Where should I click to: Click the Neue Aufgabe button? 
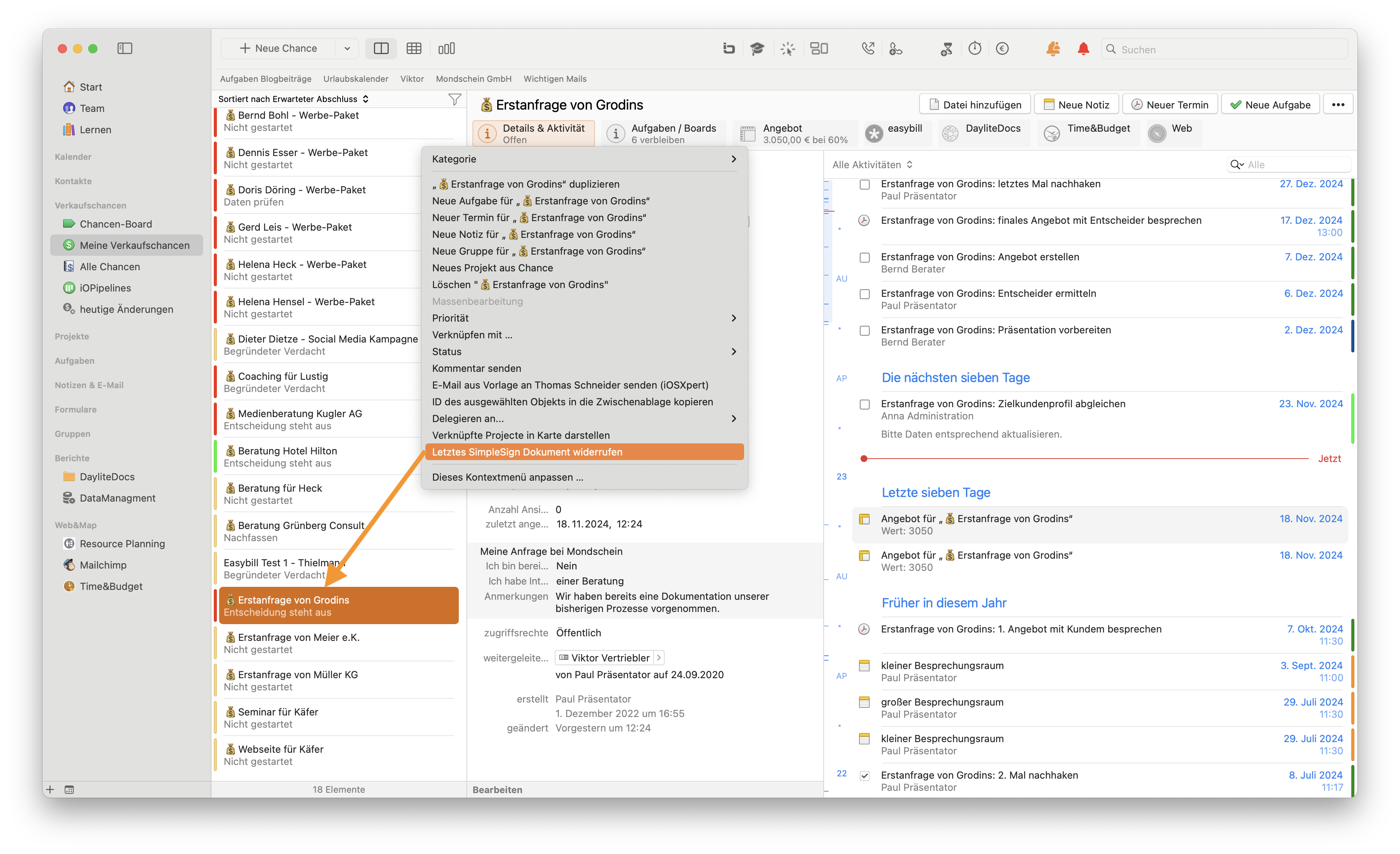[1270, 105]
